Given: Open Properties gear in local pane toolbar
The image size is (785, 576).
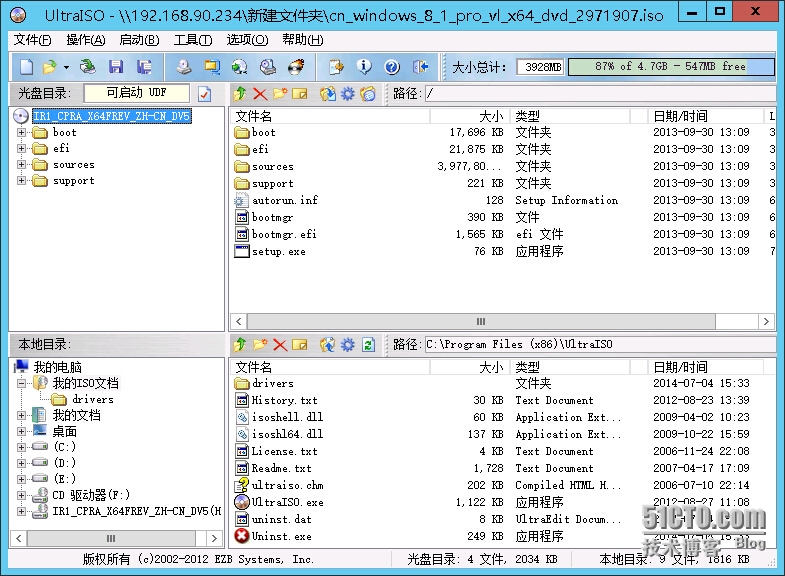Looking at the screenshot, I should click(x=347, y=344).
